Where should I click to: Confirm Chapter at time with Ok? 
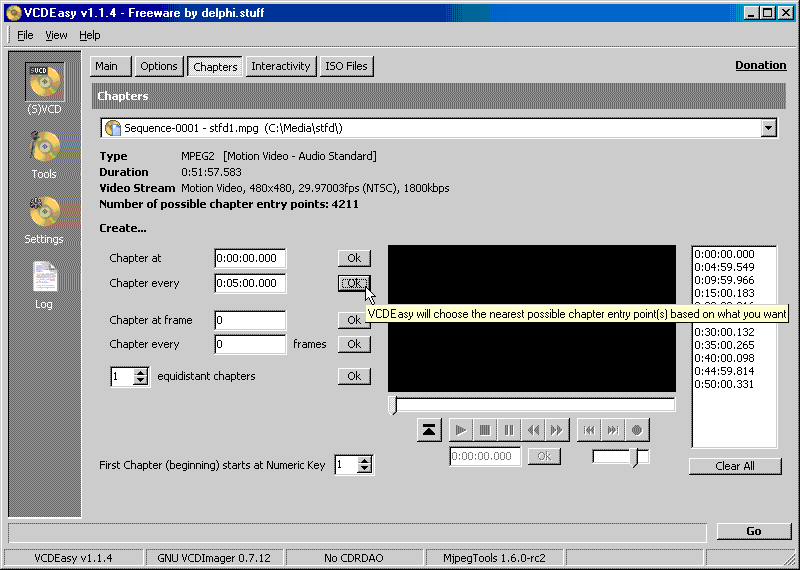(x=354, y=258)
